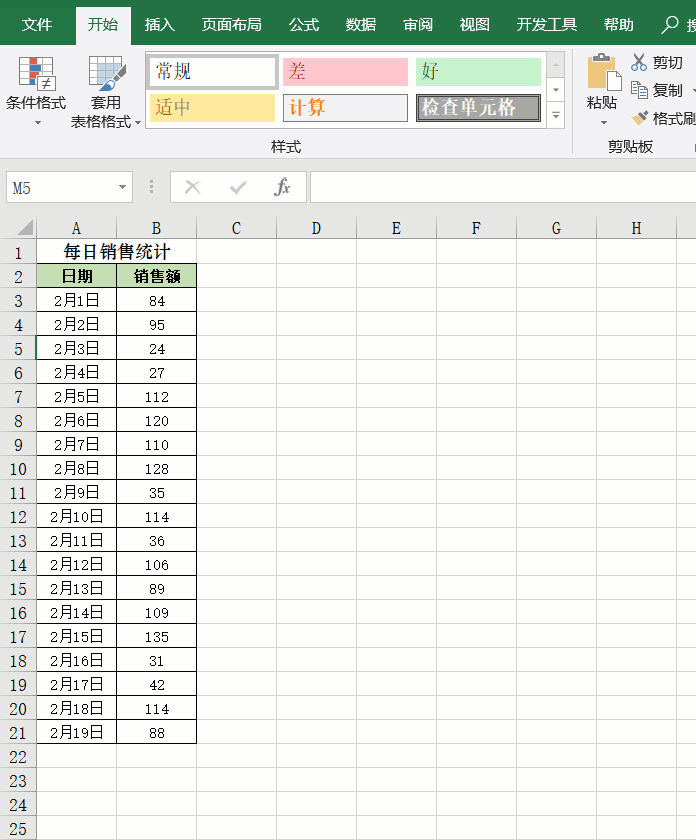This screenshot has height=840, width=696.
Task: Select the cell with value 42
Action: 156,685
